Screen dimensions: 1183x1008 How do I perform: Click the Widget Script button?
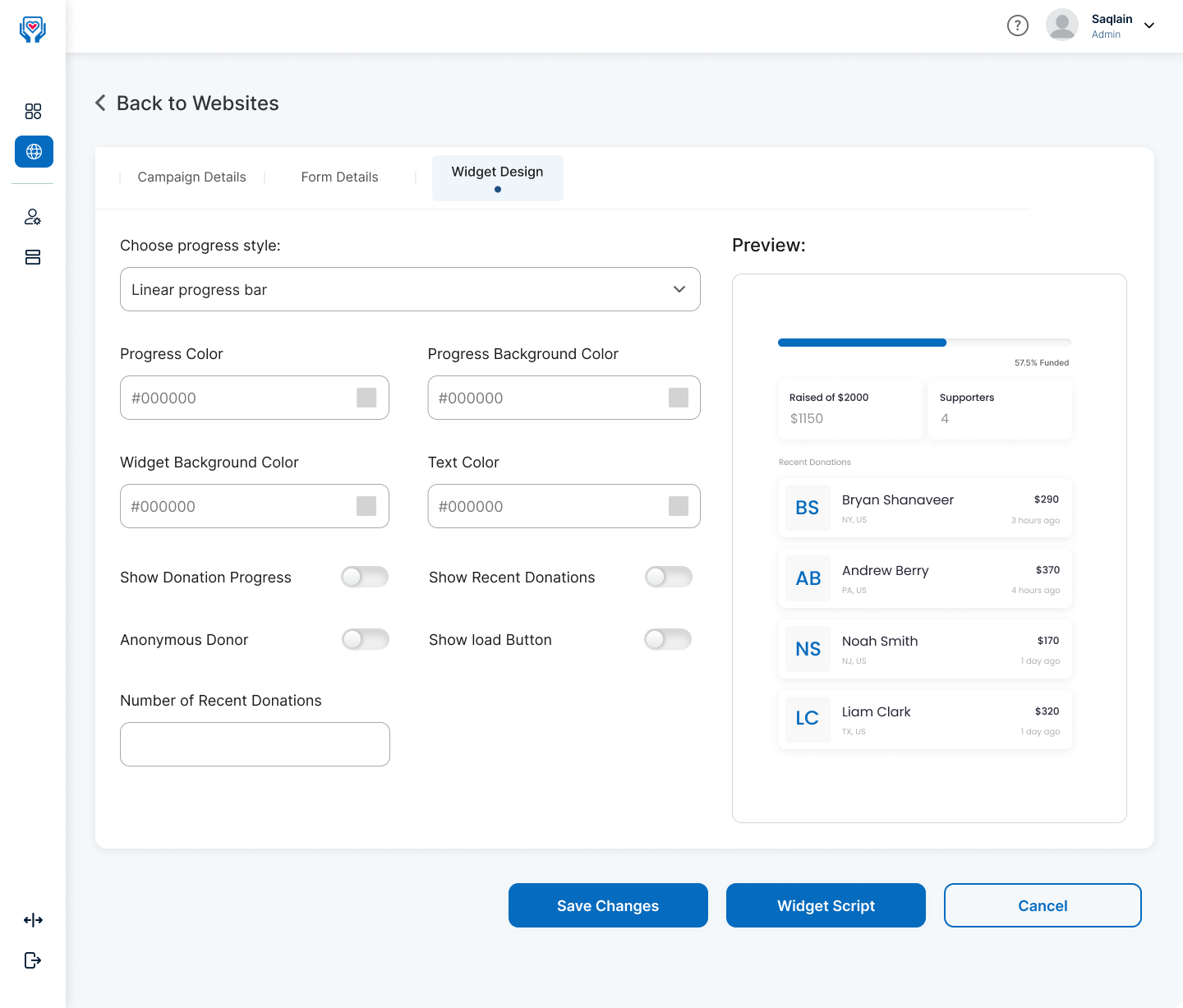826,905
